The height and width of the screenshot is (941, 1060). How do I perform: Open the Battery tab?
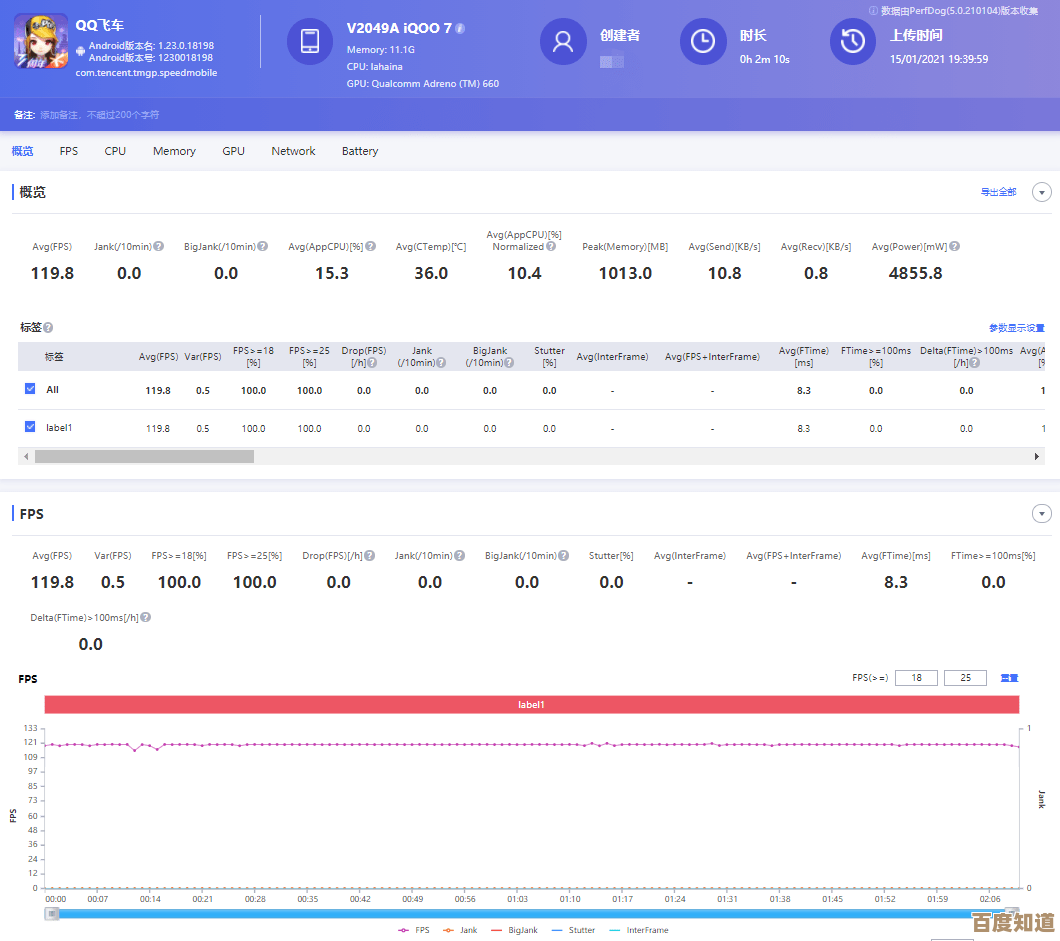[360, 151]
